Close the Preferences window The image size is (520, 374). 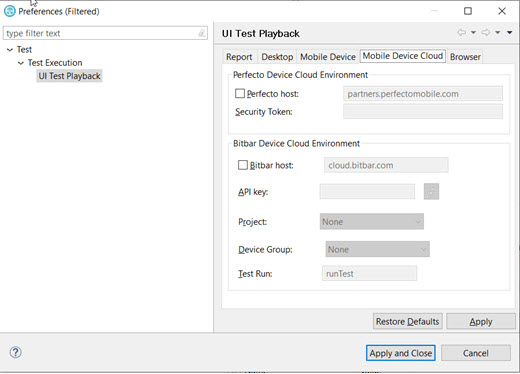coord(502,11)
